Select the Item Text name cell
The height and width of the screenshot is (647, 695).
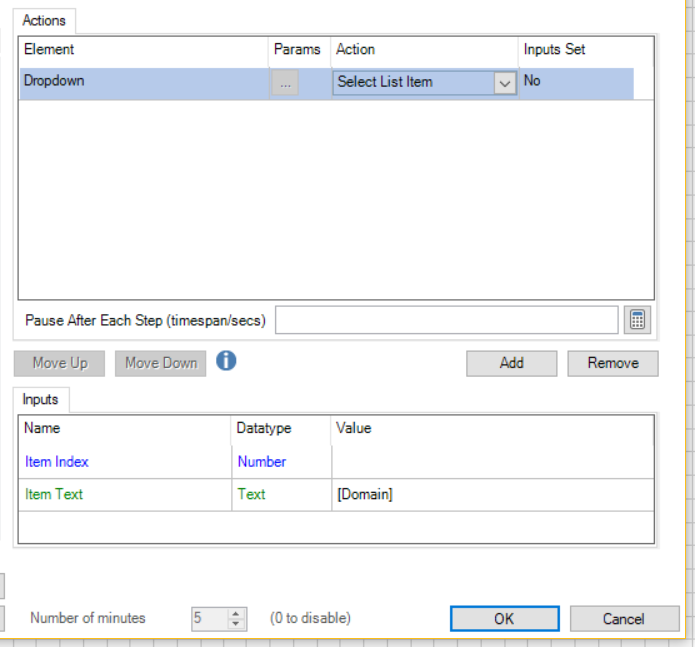125,495
